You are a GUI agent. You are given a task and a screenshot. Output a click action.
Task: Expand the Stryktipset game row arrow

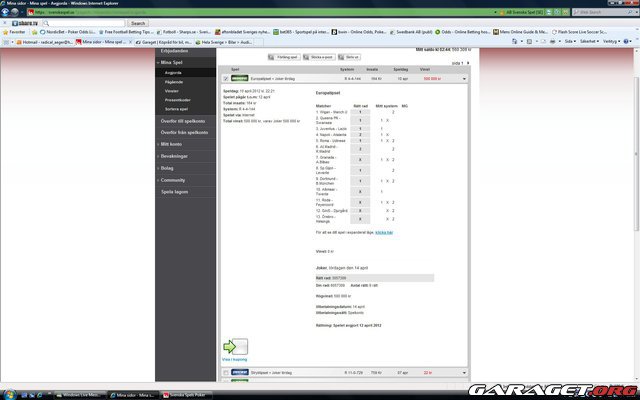tap(463, 372)
